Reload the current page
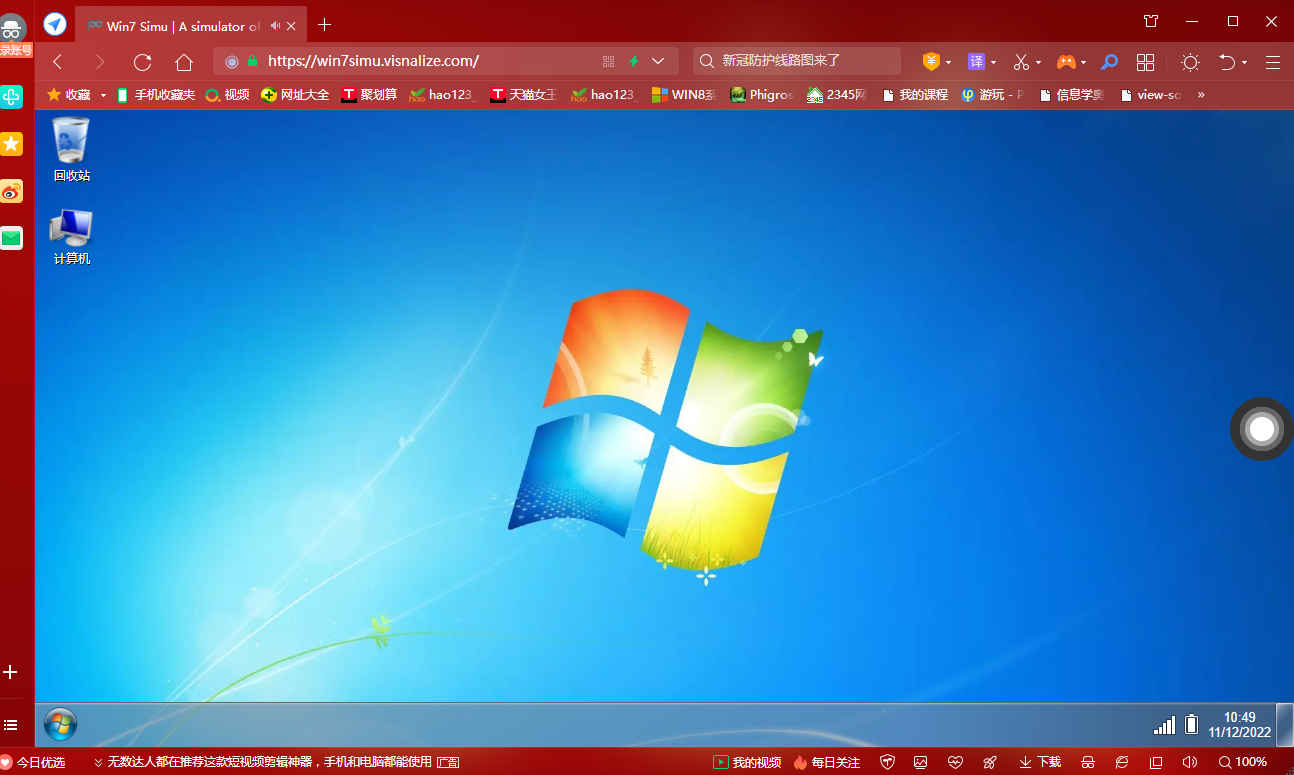Screen dimensions: 1294x775 tap(142, 62)
